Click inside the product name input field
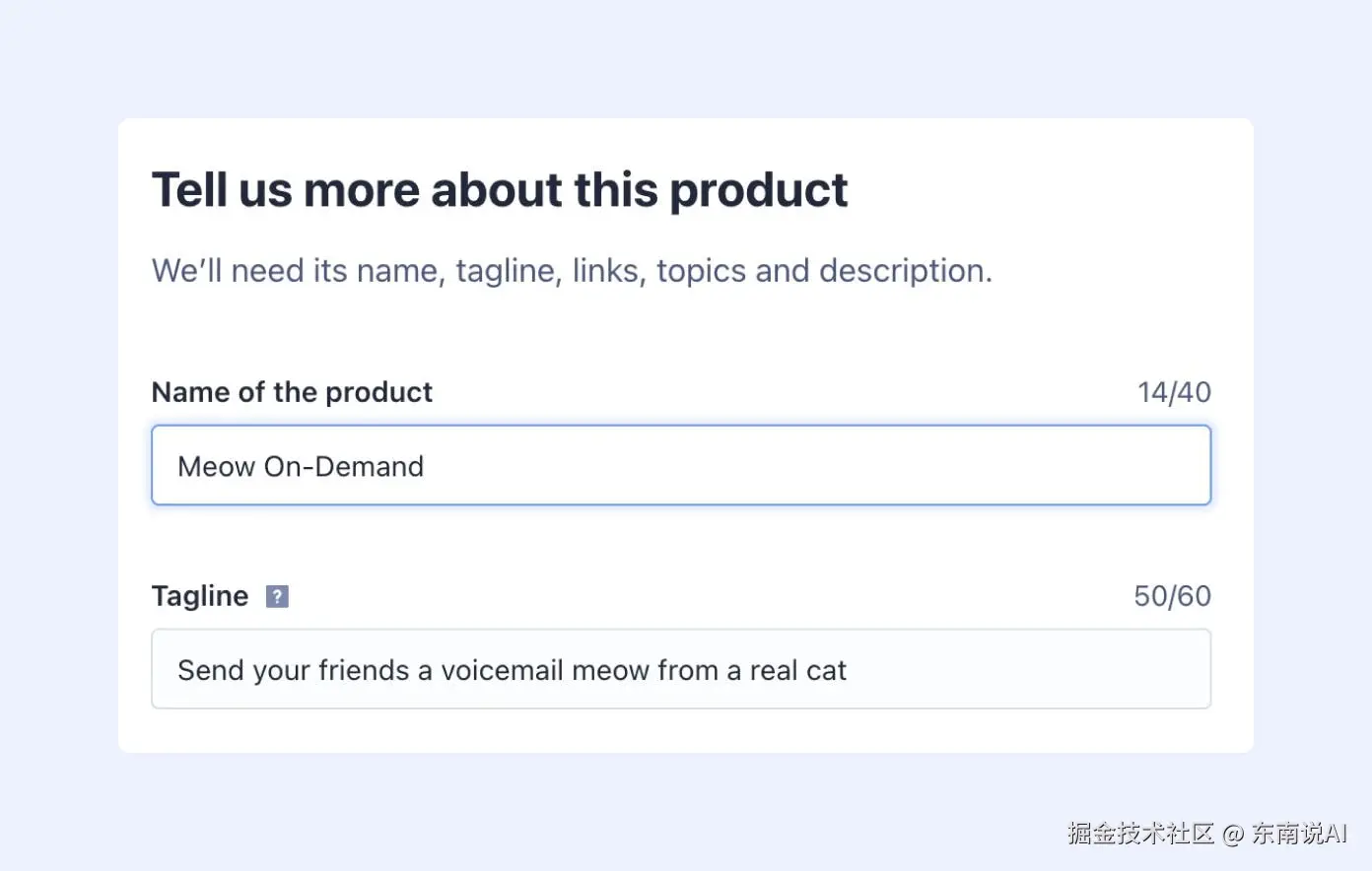The height and width of the screenshot is (871, 1372). point(680,465)
